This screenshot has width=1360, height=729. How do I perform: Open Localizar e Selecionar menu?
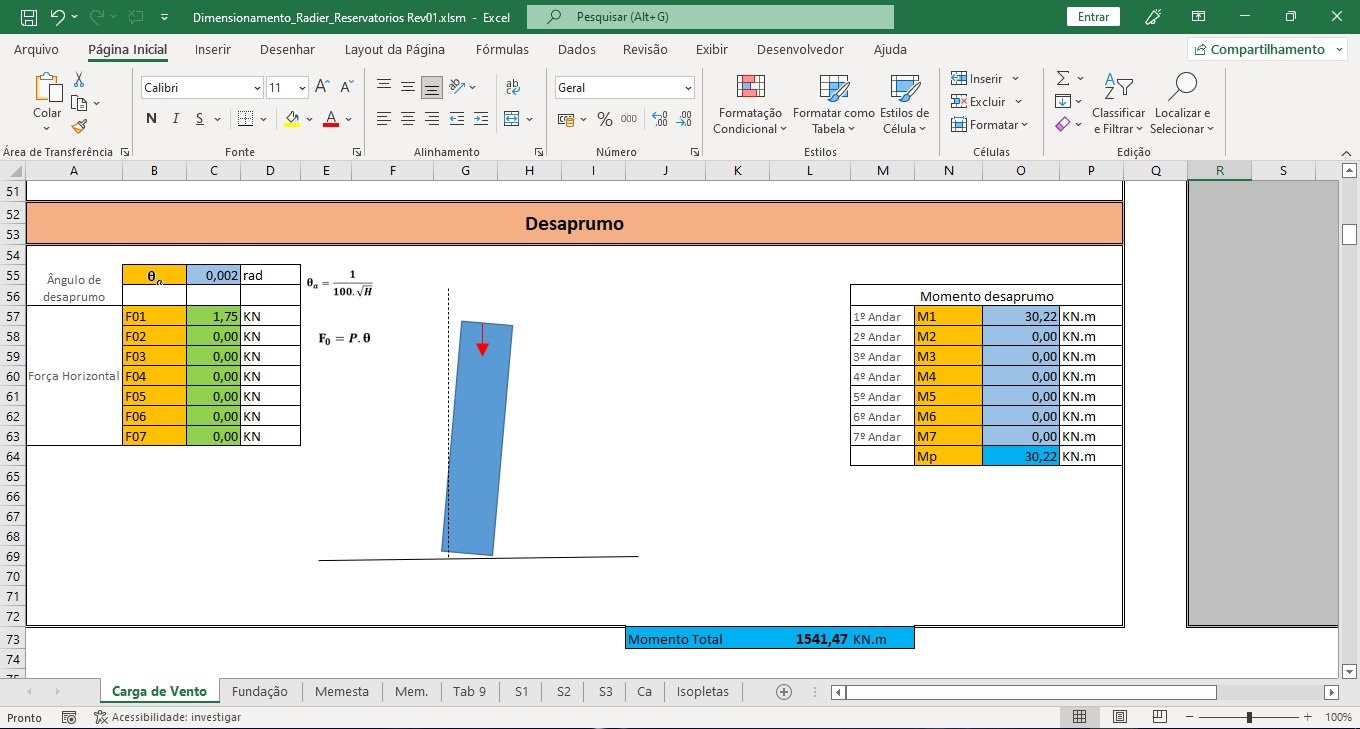(1182, 104)
